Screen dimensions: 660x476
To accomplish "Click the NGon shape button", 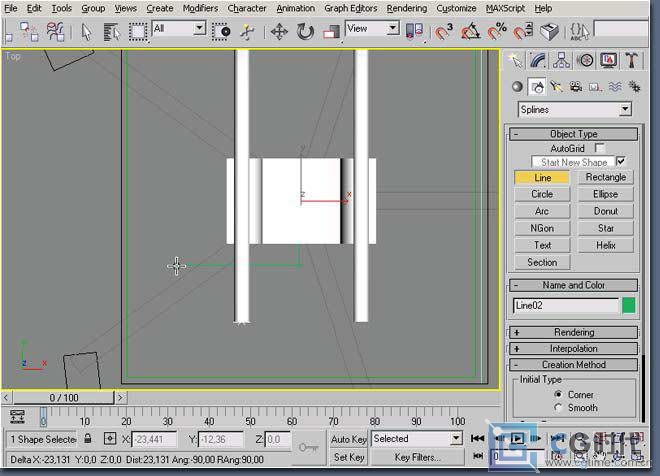I will coord(542,228).
